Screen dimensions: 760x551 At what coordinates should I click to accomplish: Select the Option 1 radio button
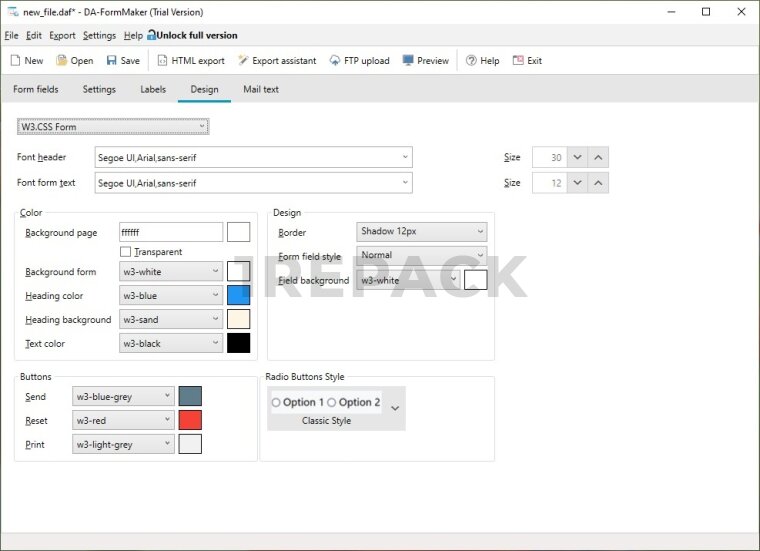276,403
